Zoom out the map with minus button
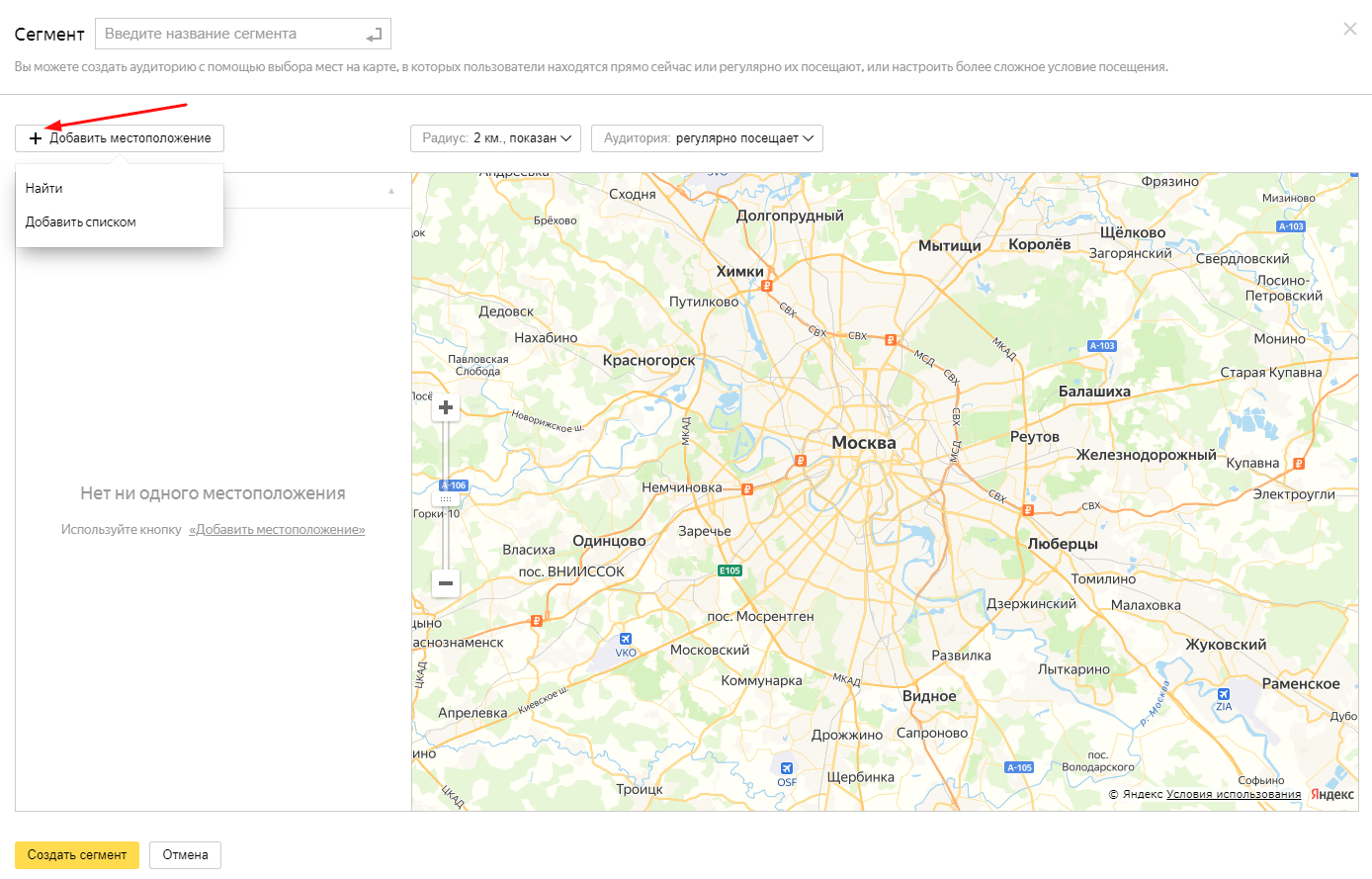Screen dimensions: 1372x879 [x=446, y=583]
